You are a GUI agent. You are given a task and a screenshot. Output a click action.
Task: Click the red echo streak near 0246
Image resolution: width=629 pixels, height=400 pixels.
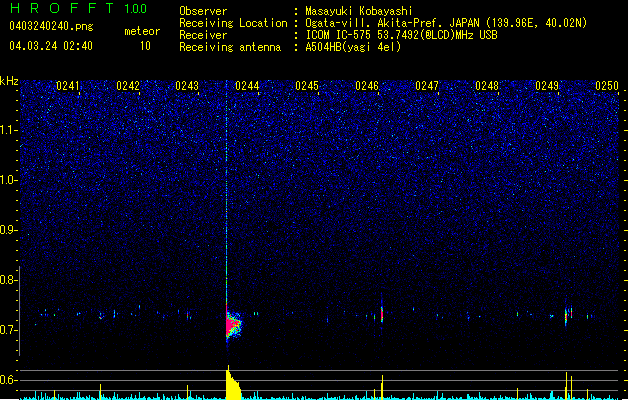point(382,313)
